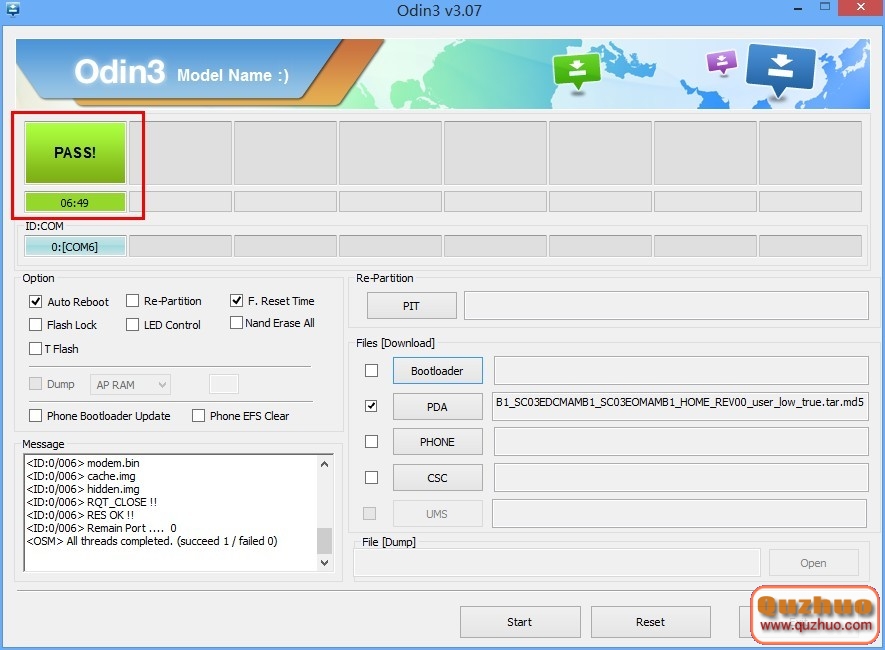Screen dimensions: 885x650
Task: Click the Message log scrollbar thumb
Action: (325, 541)
